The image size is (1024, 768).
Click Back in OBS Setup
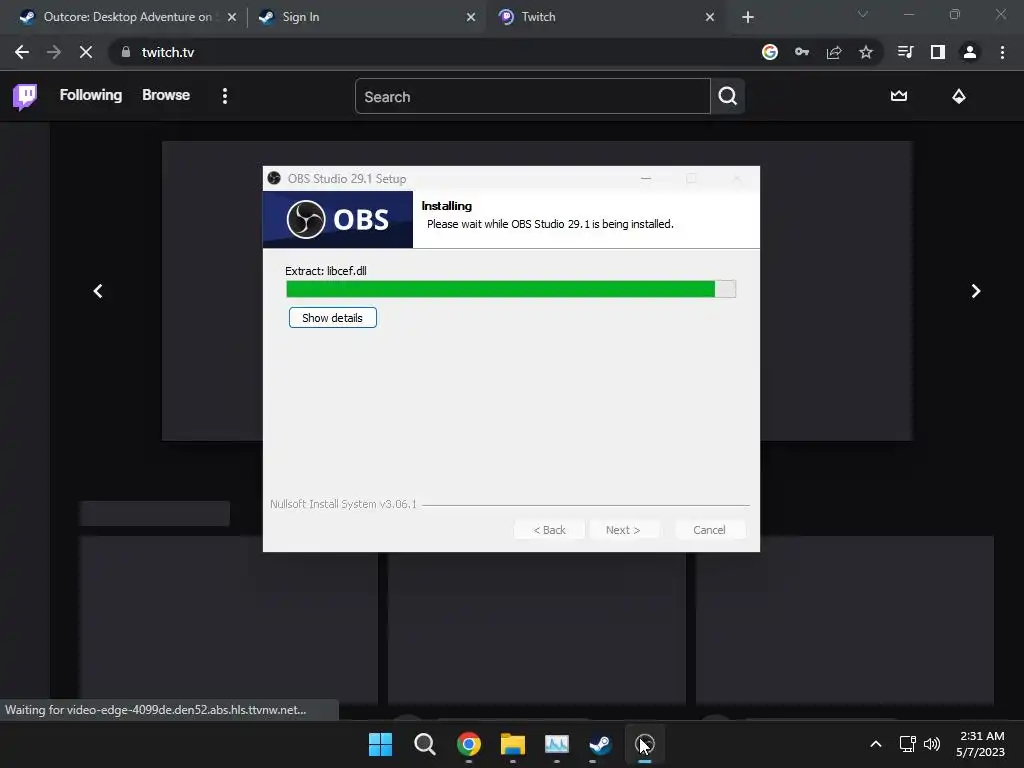pyautogui.click(x=549, y=530)
